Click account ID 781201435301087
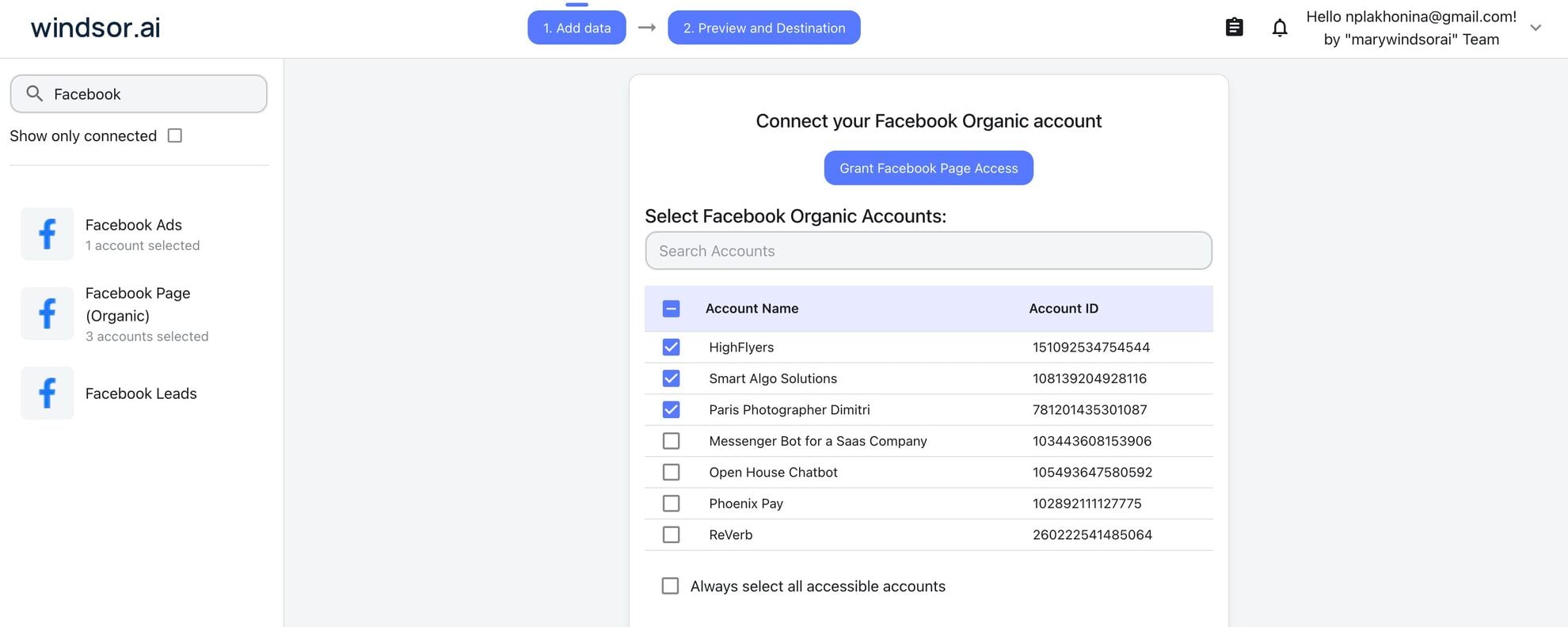The width and height of the screenshot is (1568, 627). [x=1090, y=409]
